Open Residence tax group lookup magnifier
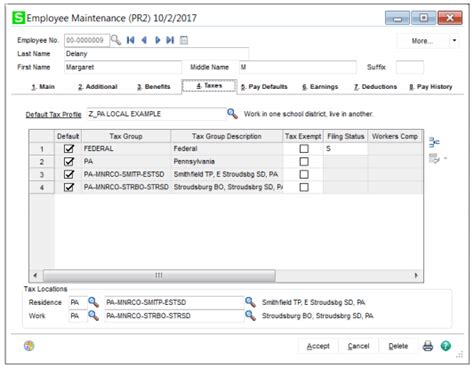The width and height of the screenshot is (474, 368). click(250, 302)
